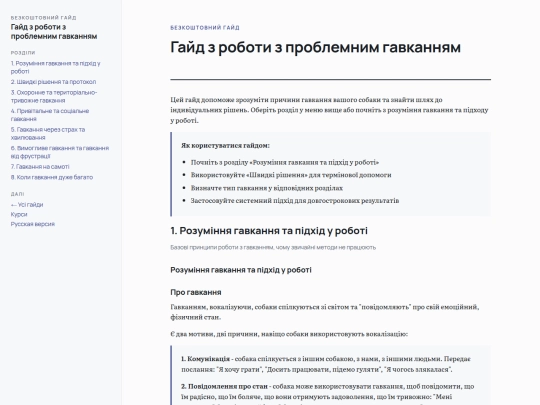Click the bold term 1. Комунікація
Screen dimensions: 540x405
tap(206, 359)
